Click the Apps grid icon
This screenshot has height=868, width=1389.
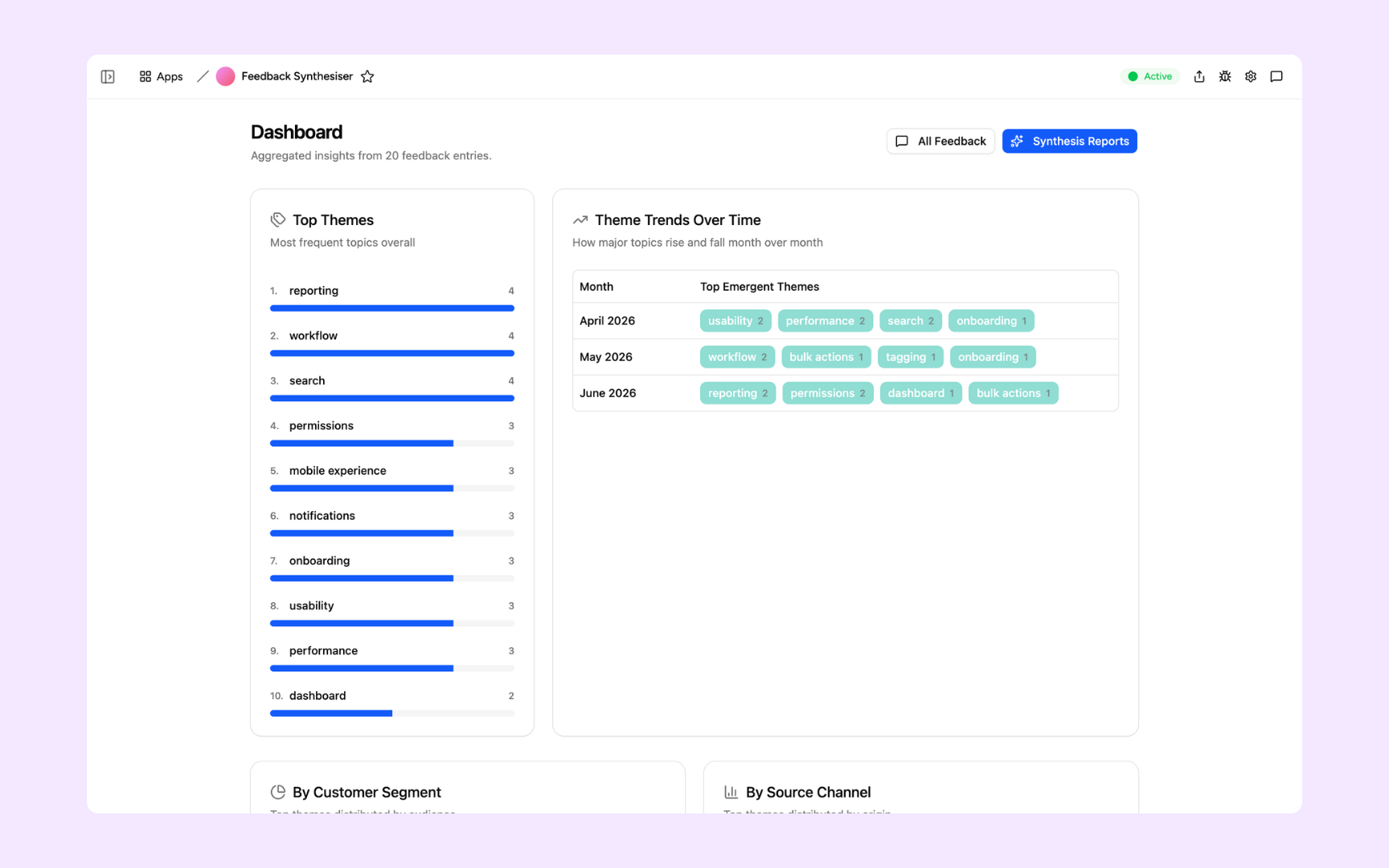145,76
